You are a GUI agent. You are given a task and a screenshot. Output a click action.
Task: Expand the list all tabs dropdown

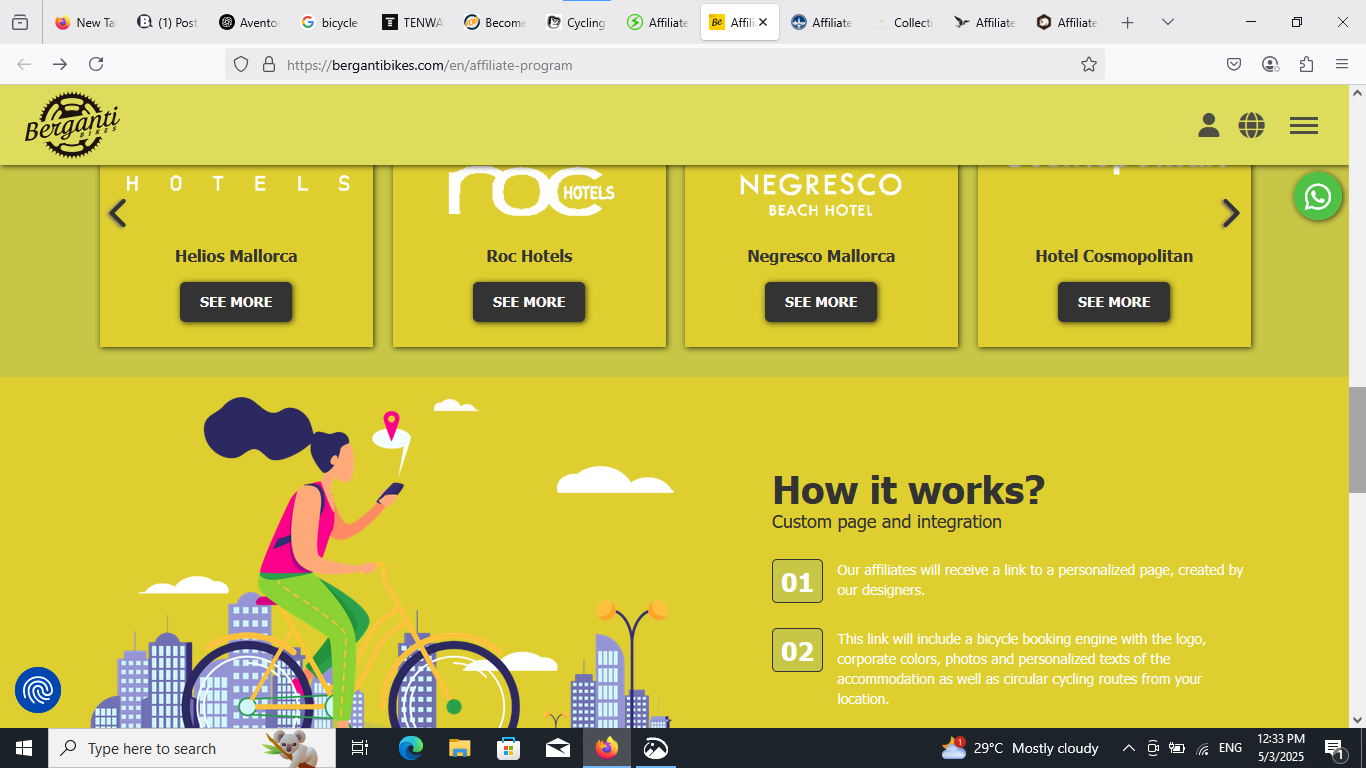(x=1167, y=22)
